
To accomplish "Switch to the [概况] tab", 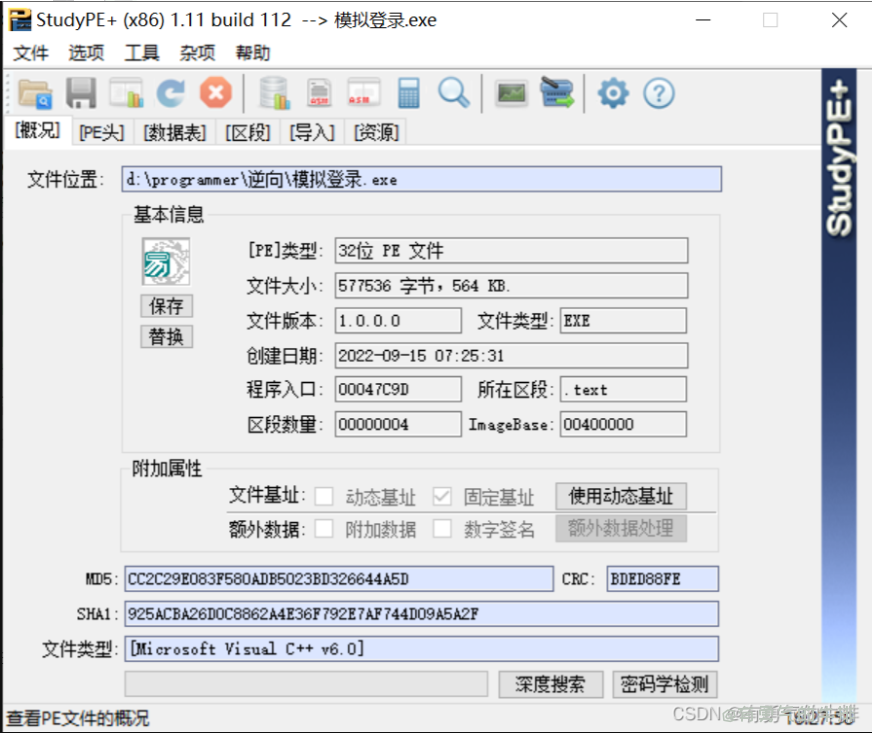I will pos(37,131).
